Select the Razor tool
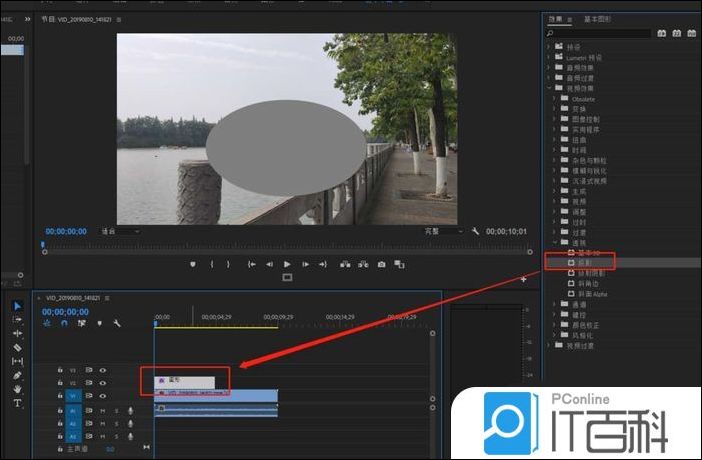 coord(17,347)
